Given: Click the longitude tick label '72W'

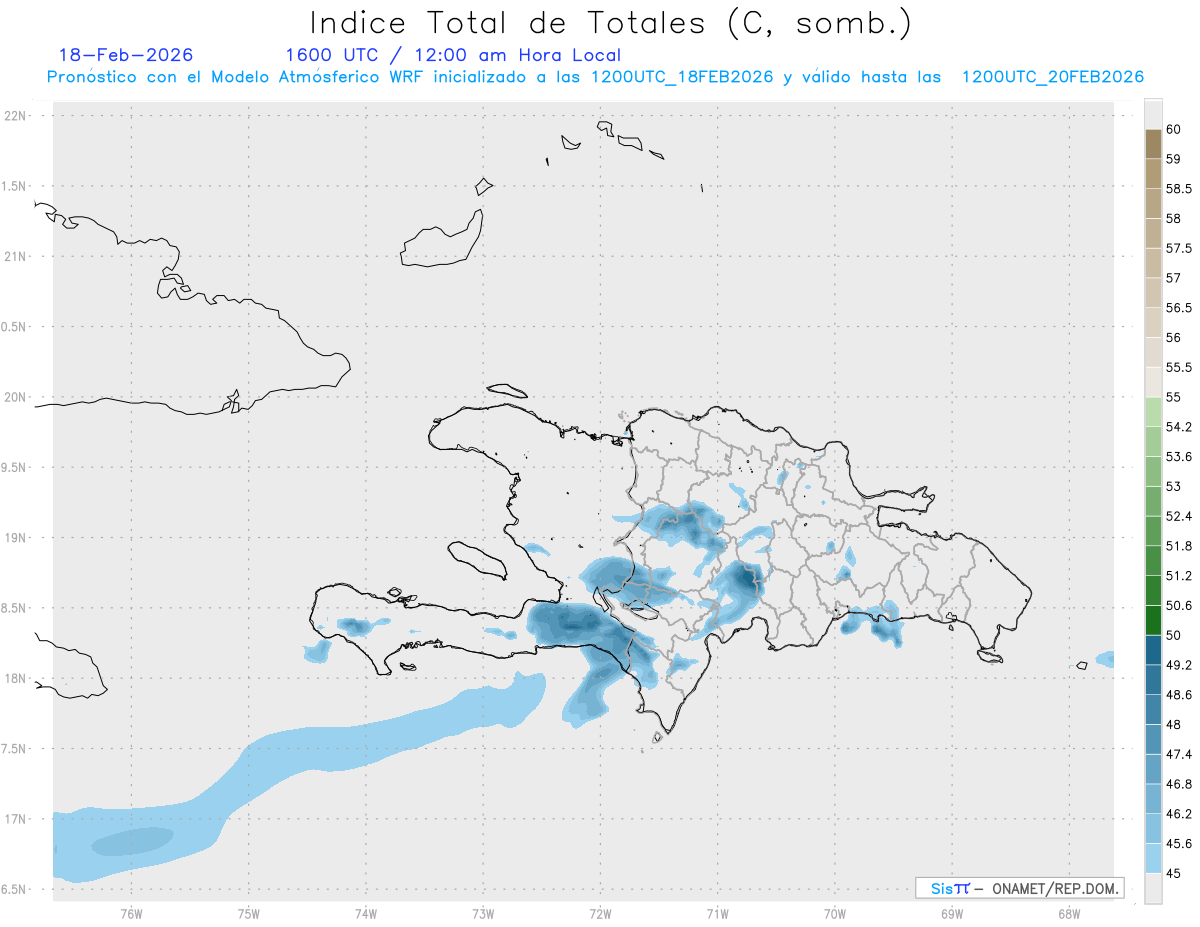Looking at the screenshot, I should pos(600,914).
